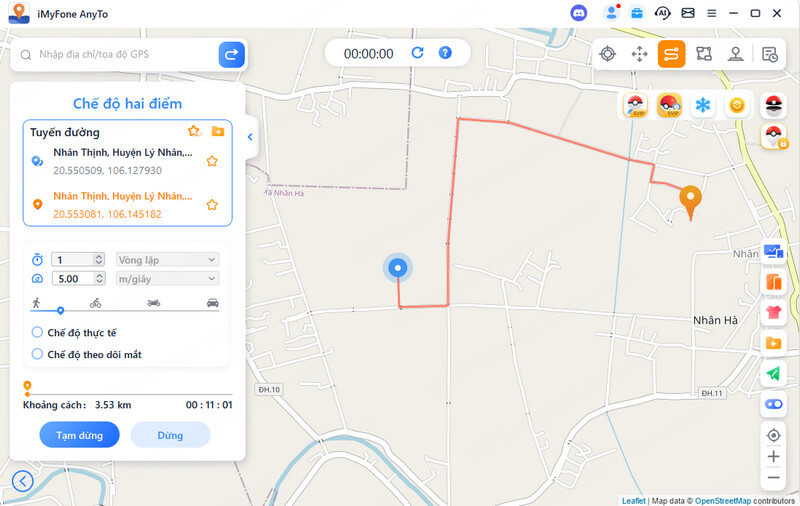
Task: Click the Pokeball icon on right sidebar
Action: coord(773,105)
